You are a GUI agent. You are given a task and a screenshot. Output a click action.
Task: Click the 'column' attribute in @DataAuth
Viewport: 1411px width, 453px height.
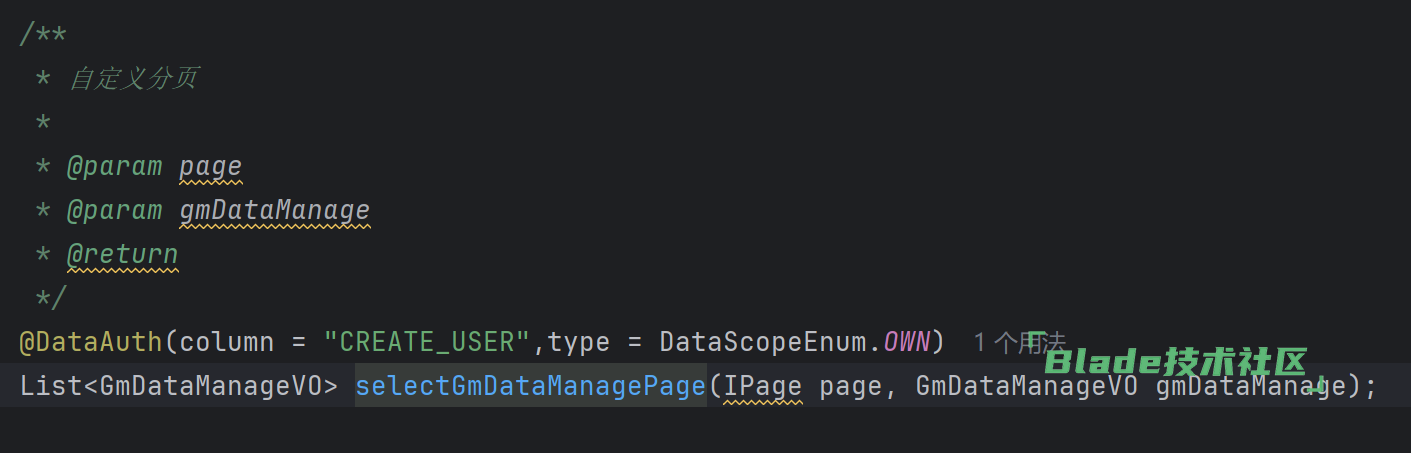[226, 342]
